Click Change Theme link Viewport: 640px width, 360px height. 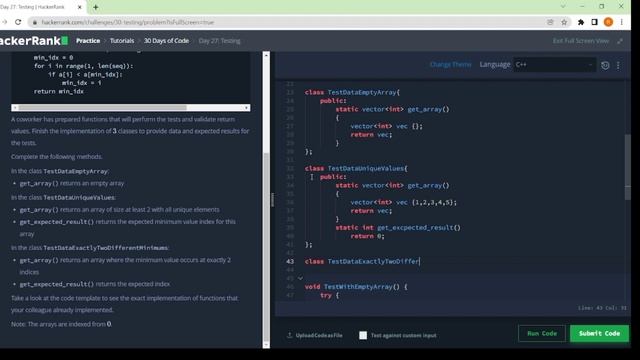451,64
